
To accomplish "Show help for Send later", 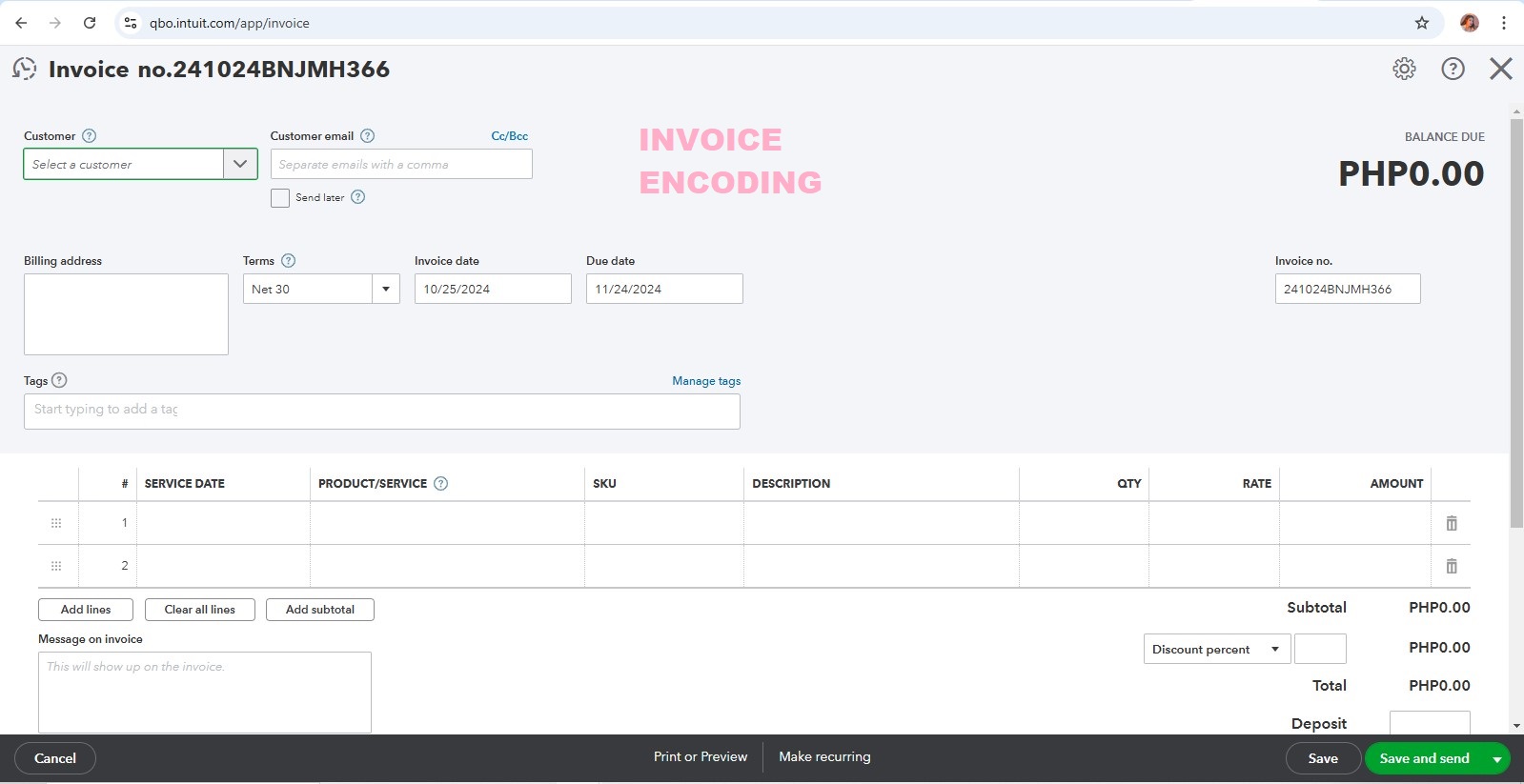I will (x=358, y=197).
